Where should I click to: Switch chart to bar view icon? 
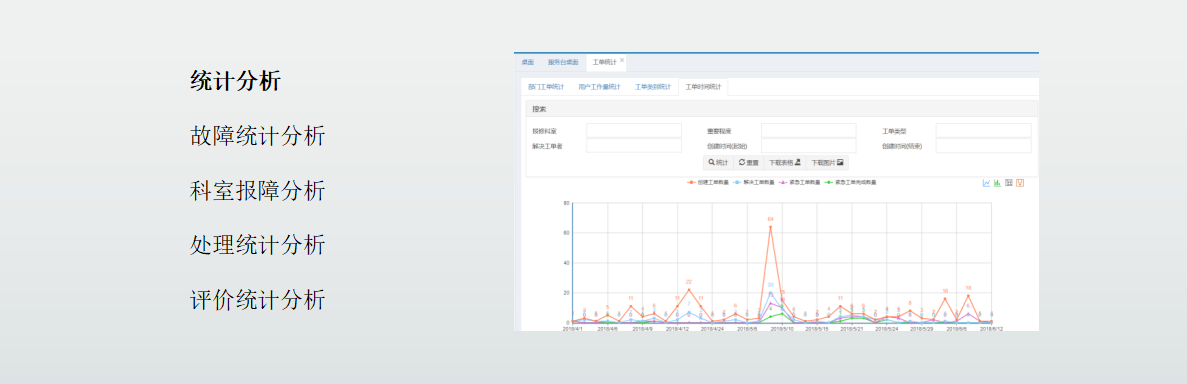click(998, 183)
